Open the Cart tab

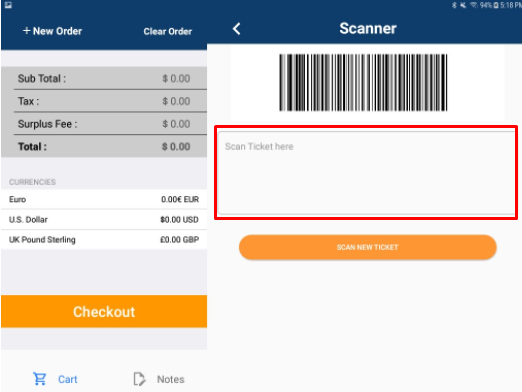55,379
